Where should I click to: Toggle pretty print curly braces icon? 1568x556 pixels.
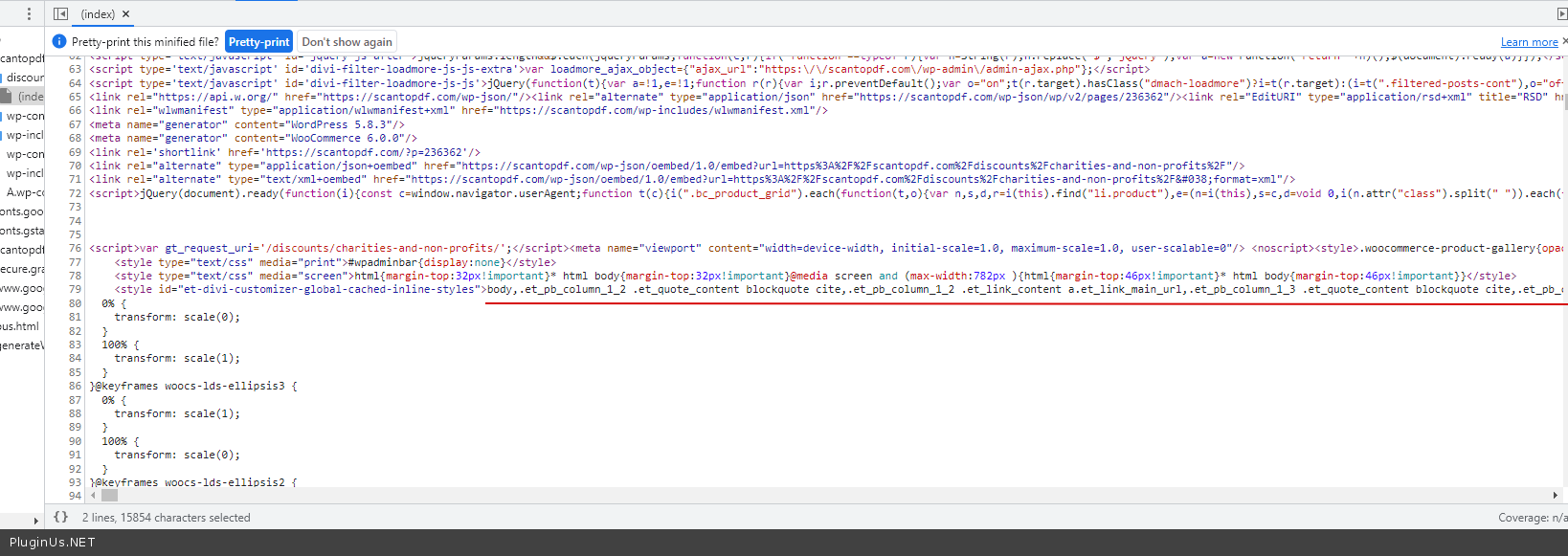[x=60, y=517]
